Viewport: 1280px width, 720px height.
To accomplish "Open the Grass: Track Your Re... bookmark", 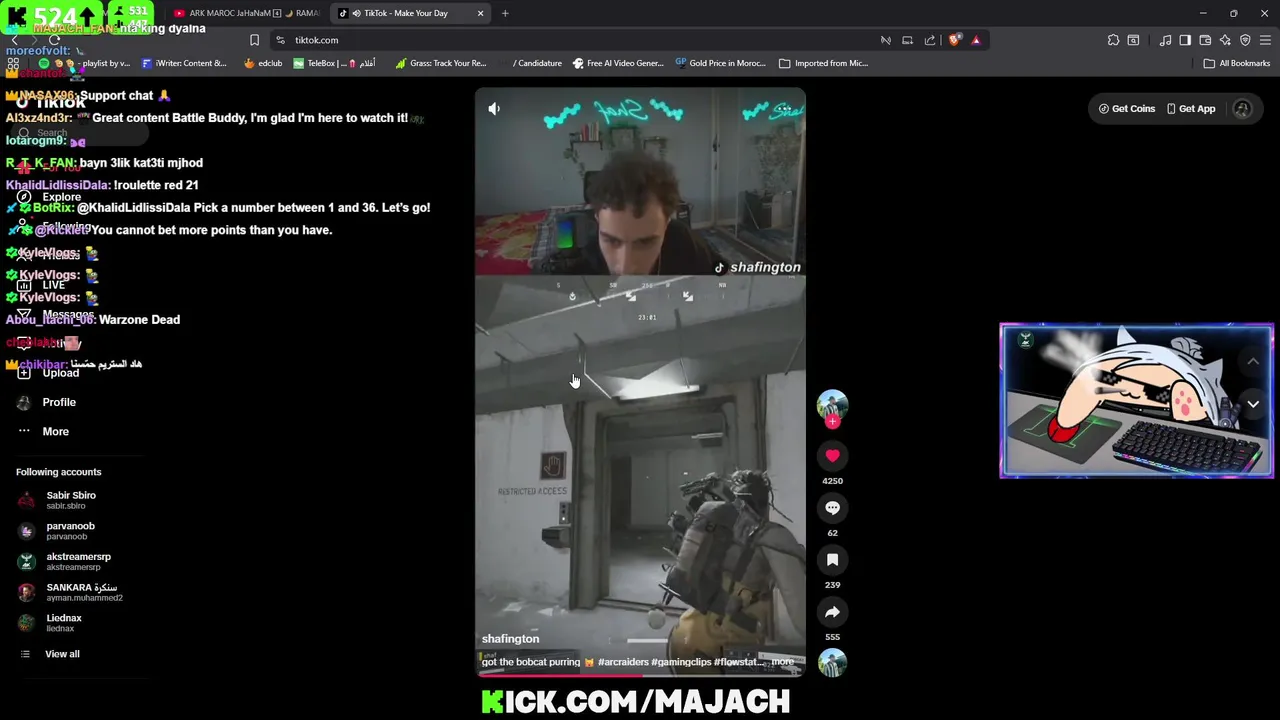I will click(440, 63).
